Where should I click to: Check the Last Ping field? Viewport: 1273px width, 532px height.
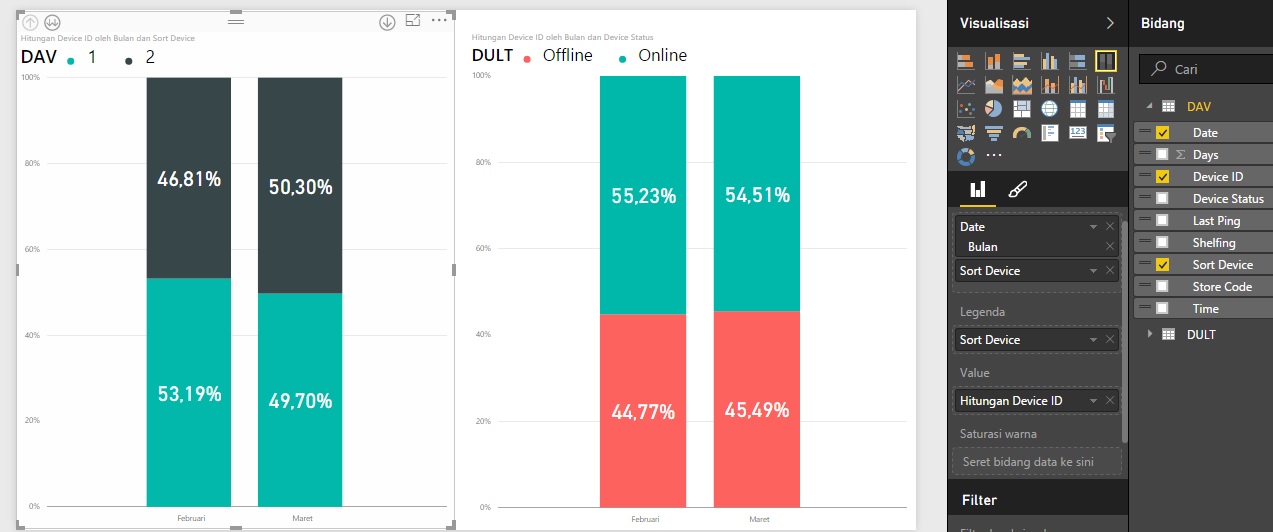click(1162, 221)
